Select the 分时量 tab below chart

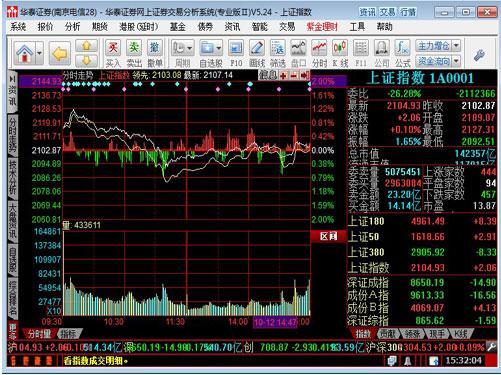(x=39, y=333)
